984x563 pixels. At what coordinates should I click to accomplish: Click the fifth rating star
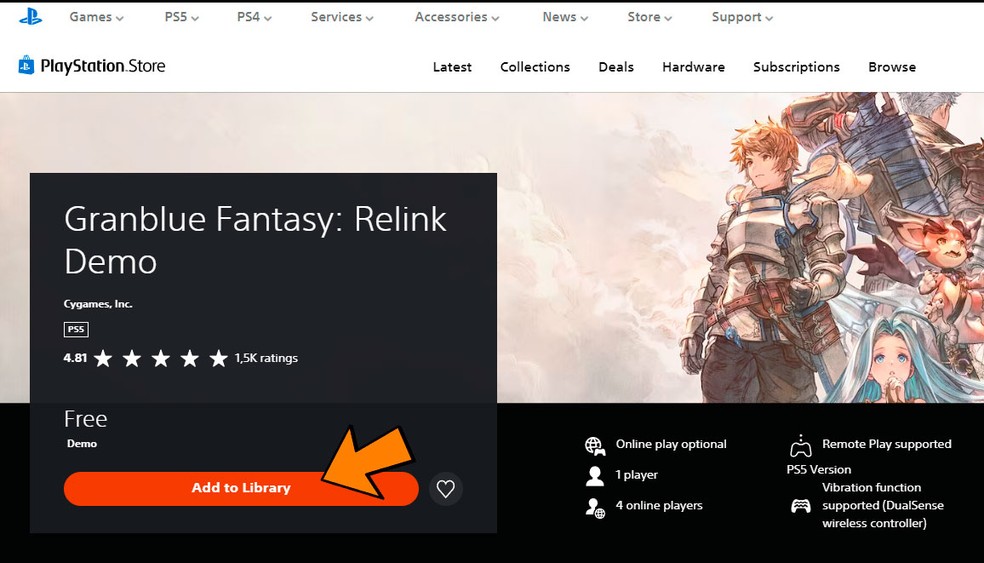[218, 358]
